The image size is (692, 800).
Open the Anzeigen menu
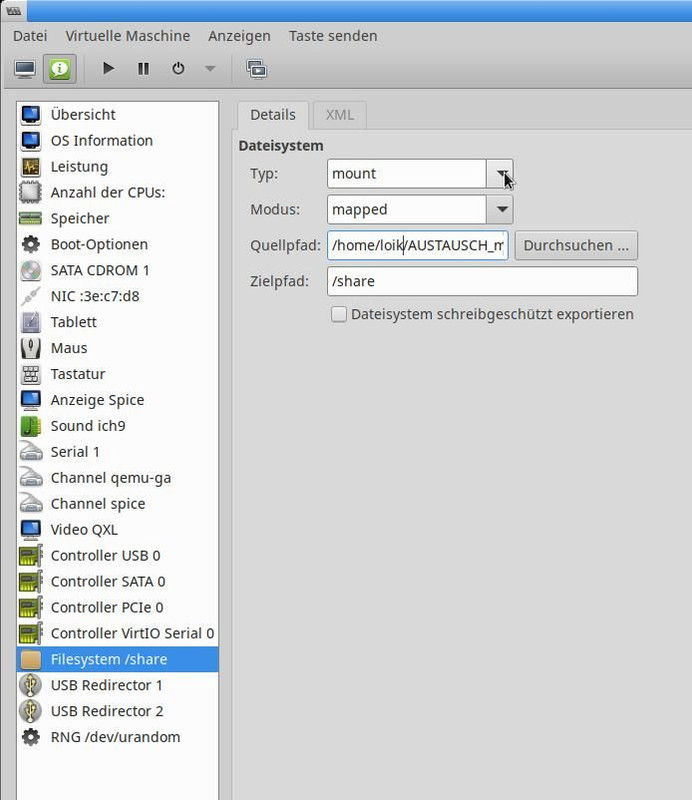click(239, 36)
